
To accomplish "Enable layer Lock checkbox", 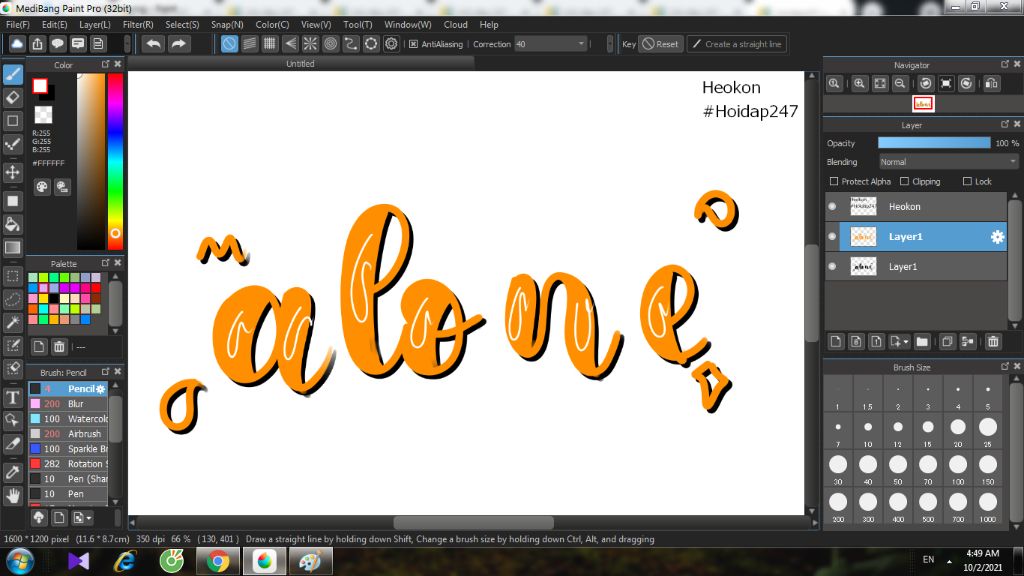I will coord(967,182).
